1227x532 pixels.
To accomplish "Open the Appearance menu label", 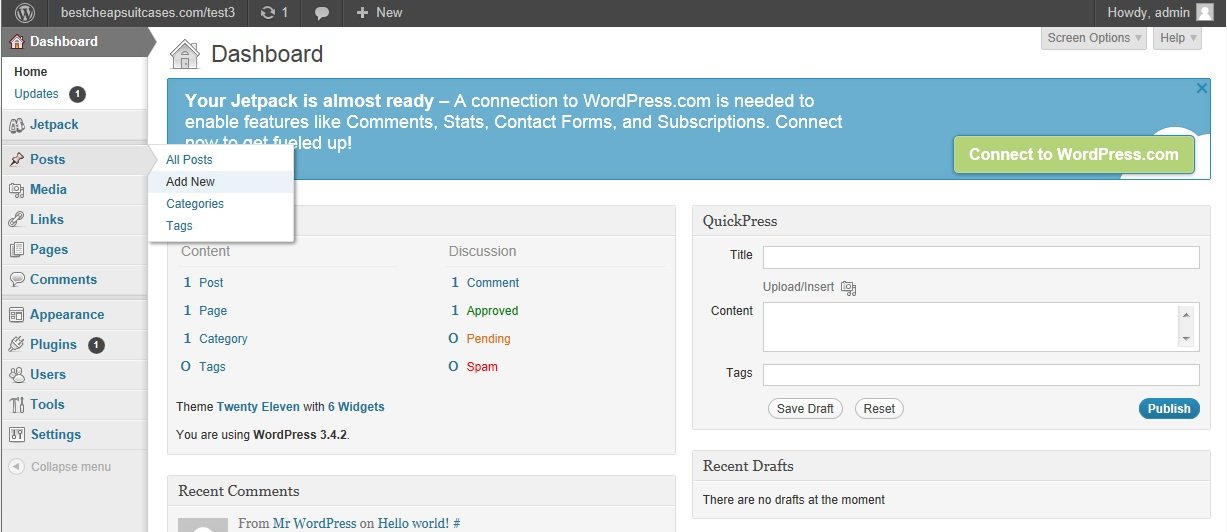I will click(x=67, y=314).
